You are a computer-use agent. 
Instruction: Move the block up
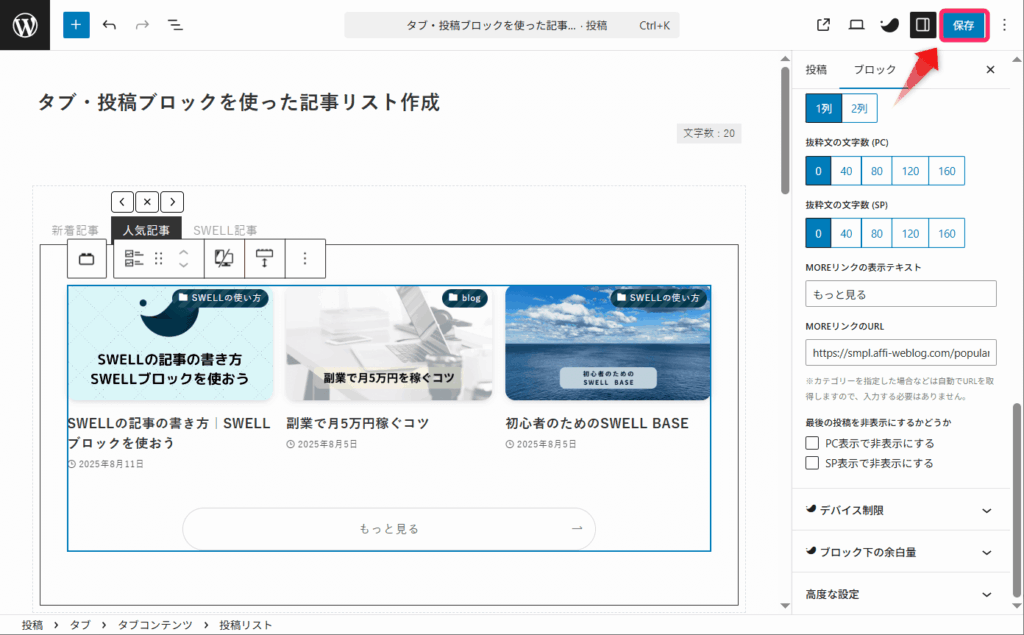point(184,252)
